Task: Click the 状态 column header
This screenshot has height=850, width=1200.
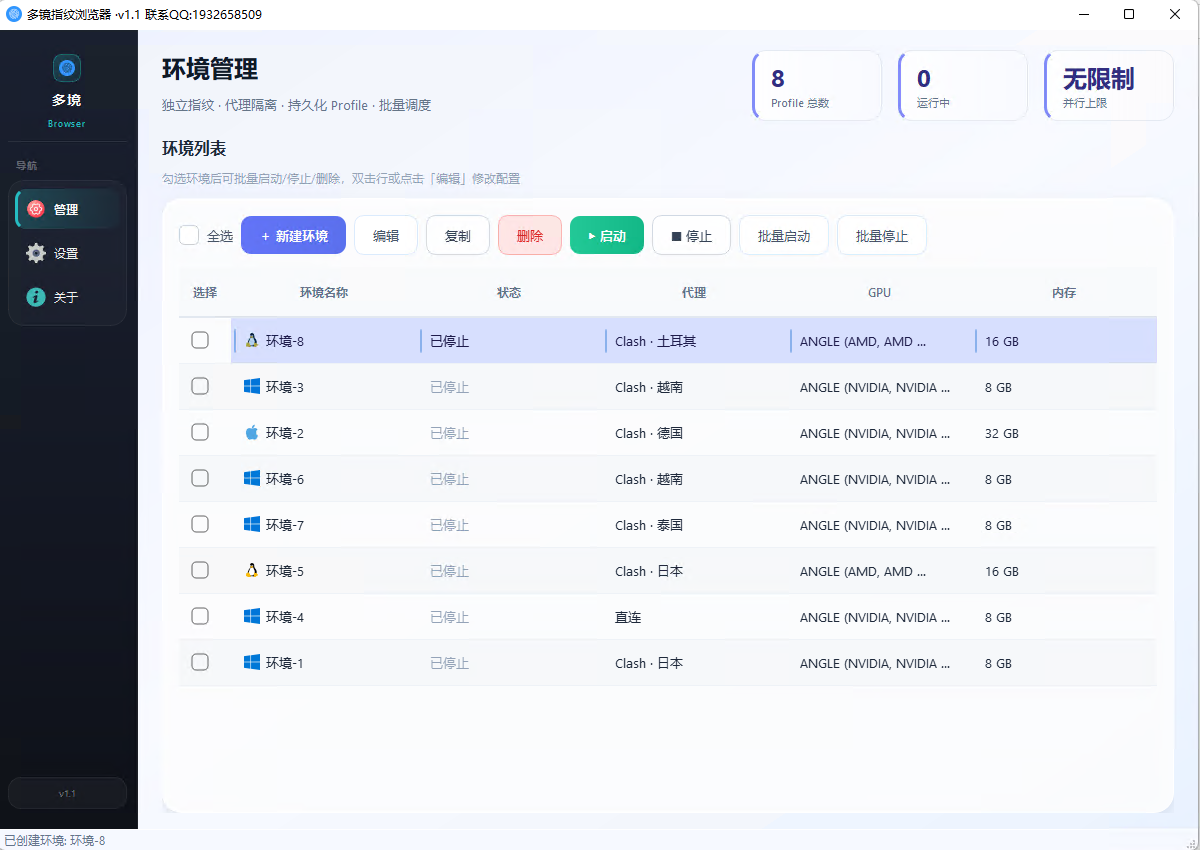Action: 509,293
